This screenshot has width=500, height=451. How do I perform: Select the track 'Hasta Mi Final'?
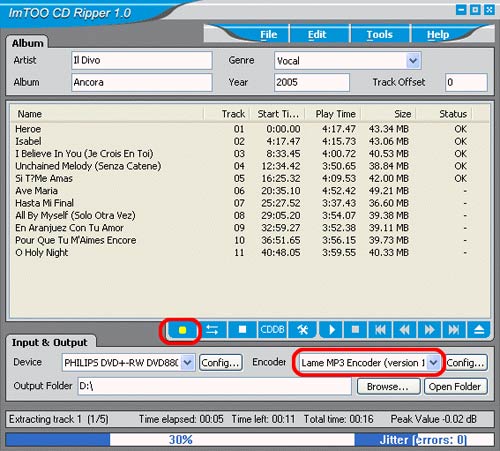tap(44, 203)
